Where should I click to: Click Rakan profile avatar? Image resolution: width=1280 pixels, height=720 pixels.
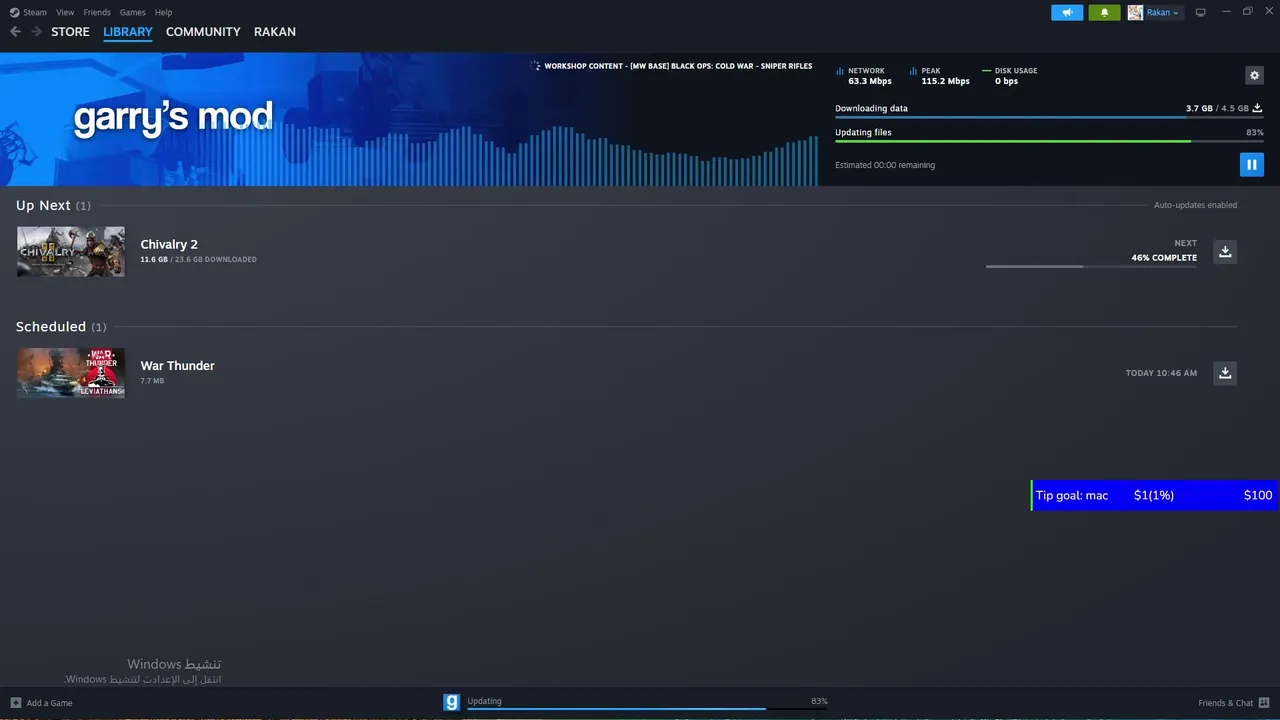click(x=1135, y=12)
